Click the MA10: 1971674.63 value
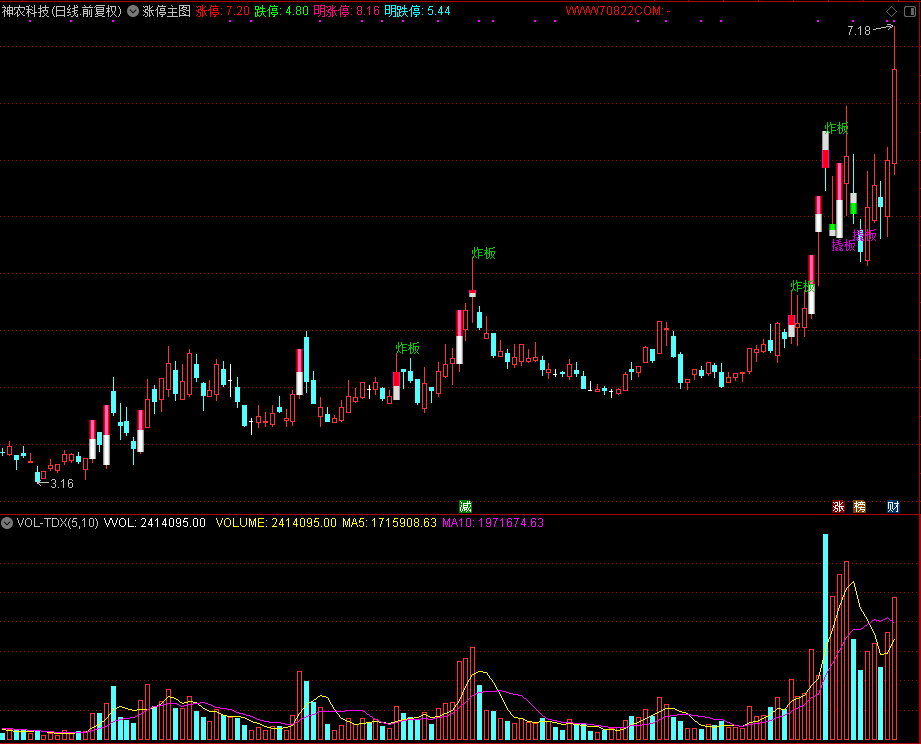 (x=493, y=523)
